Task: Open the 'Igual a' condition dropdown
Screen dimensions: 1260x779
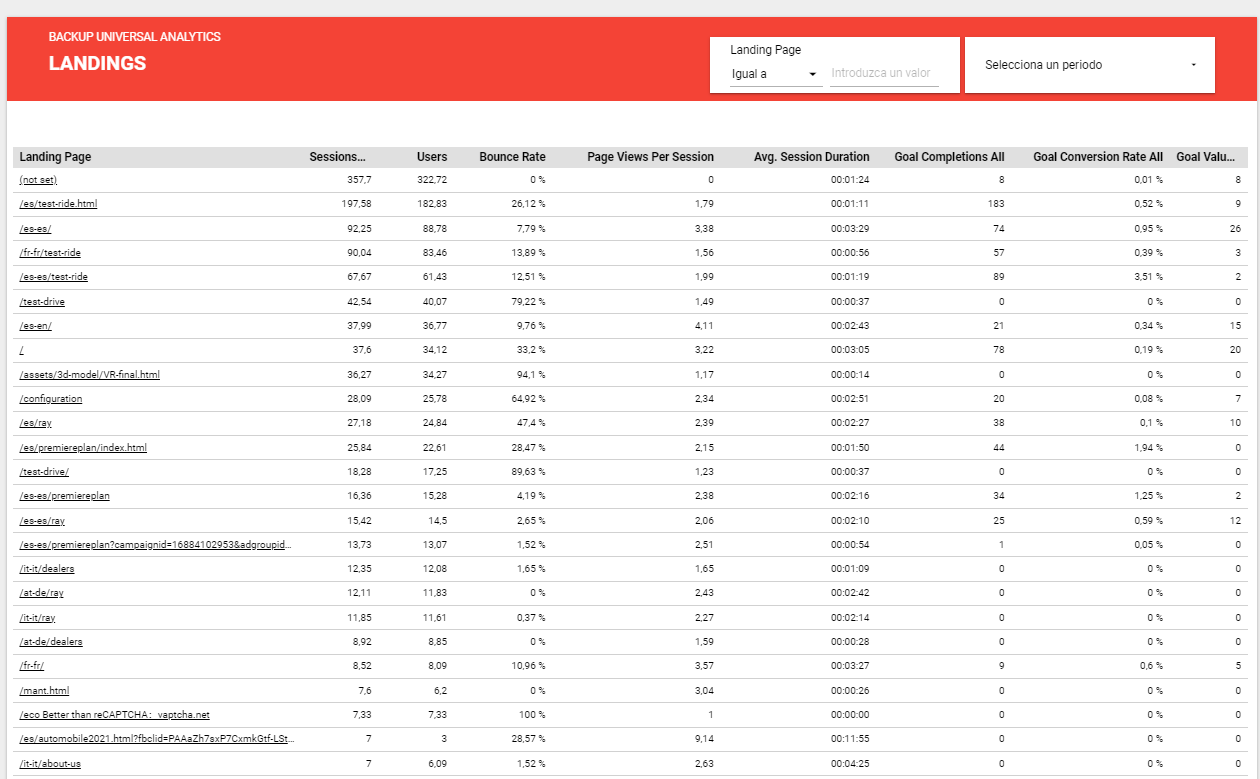Action: 775,74
